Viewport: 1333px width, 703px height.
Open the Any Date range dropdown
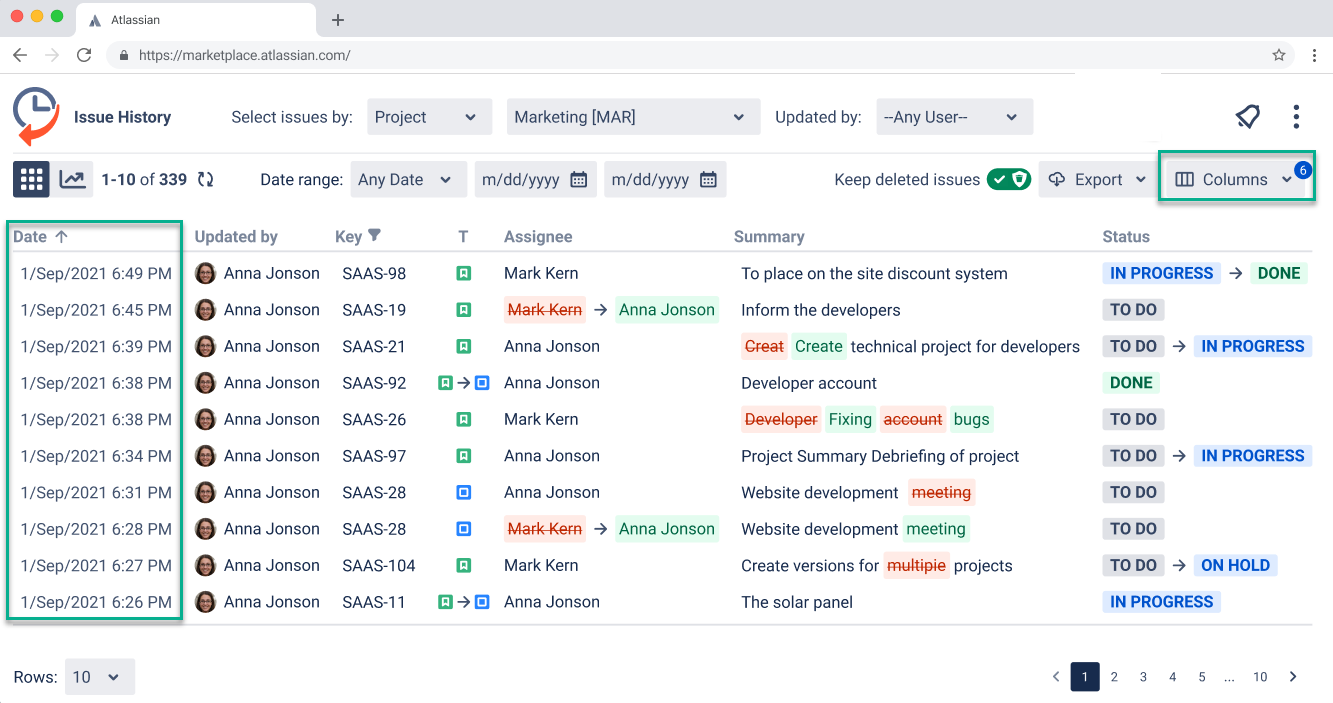tap(408, 180)
